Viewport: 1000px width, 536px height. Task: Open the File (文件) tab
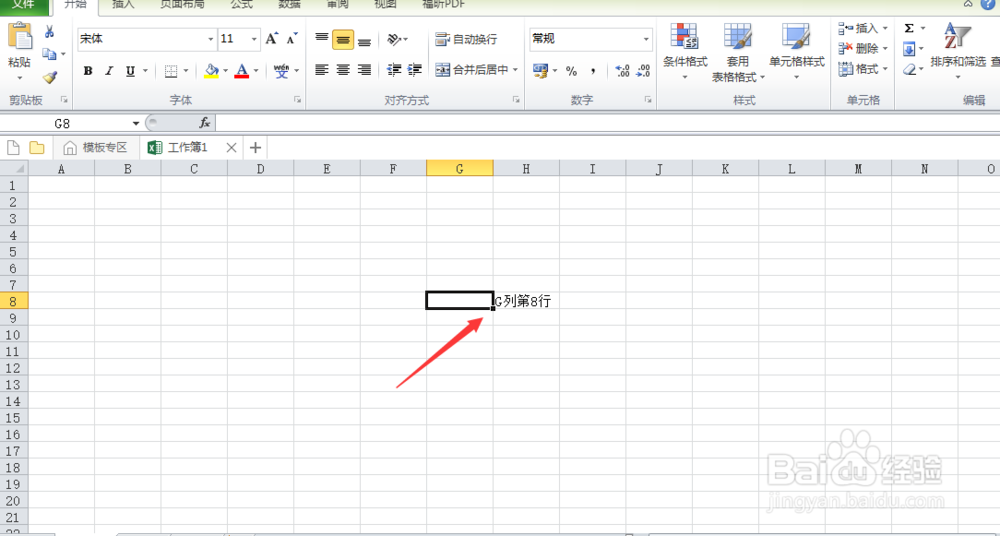click(25, 4)
